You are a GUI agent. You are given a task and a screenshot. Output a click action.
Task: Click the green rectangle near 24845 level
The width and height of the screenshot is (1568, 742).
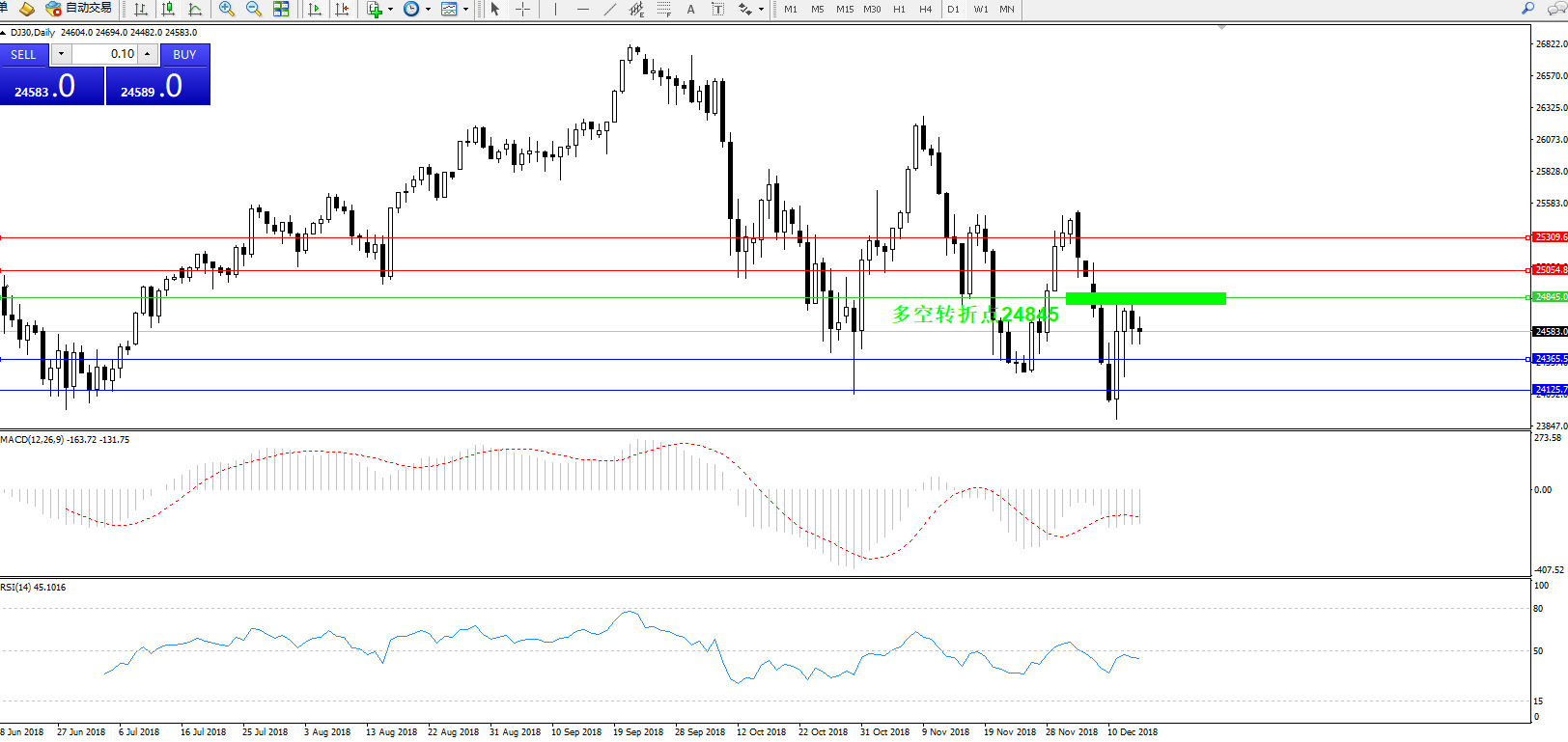click(1145, 299)
